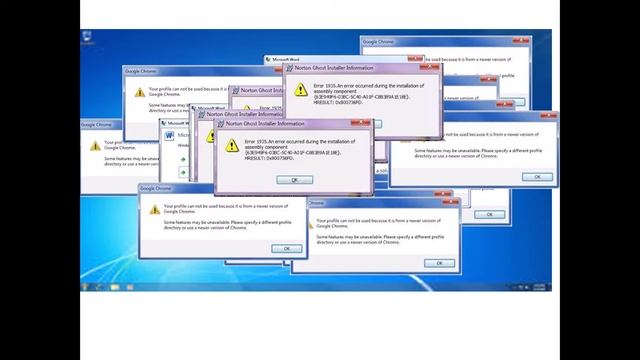The height and width of the screenshot is (360, 640).
Task: Open the folder icon on the taskbar
Action: point(115,287)
